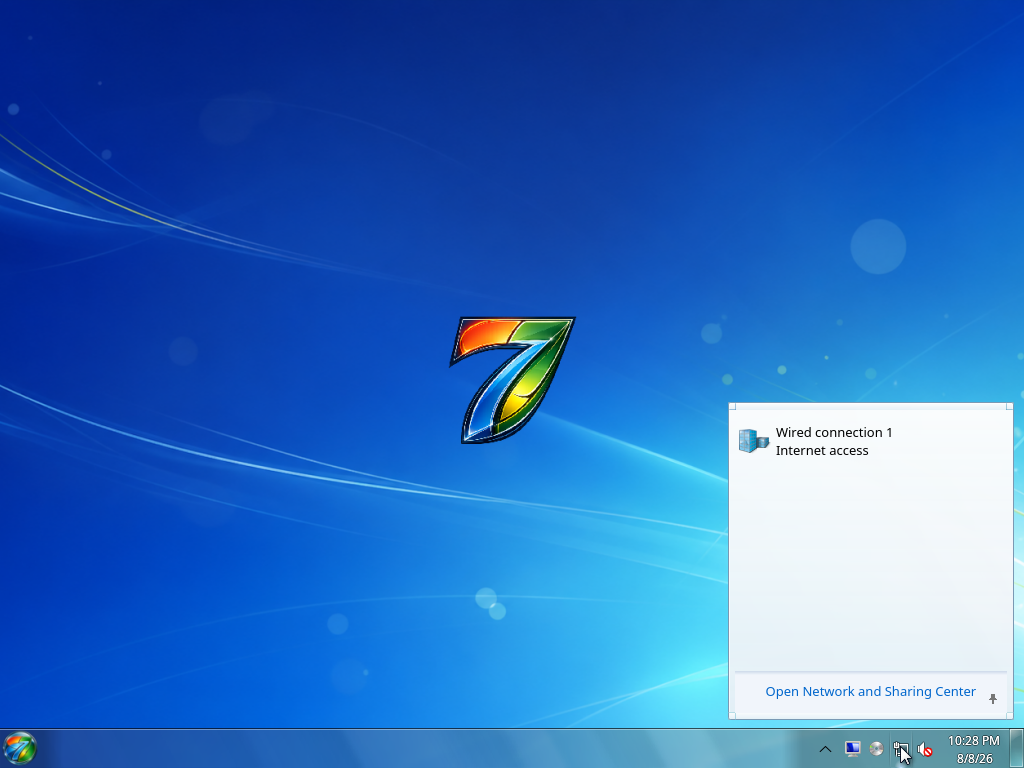The image size is (1024, 768).
Task: Pin the network popup with pushpin
Action: [x=993, y=699]
